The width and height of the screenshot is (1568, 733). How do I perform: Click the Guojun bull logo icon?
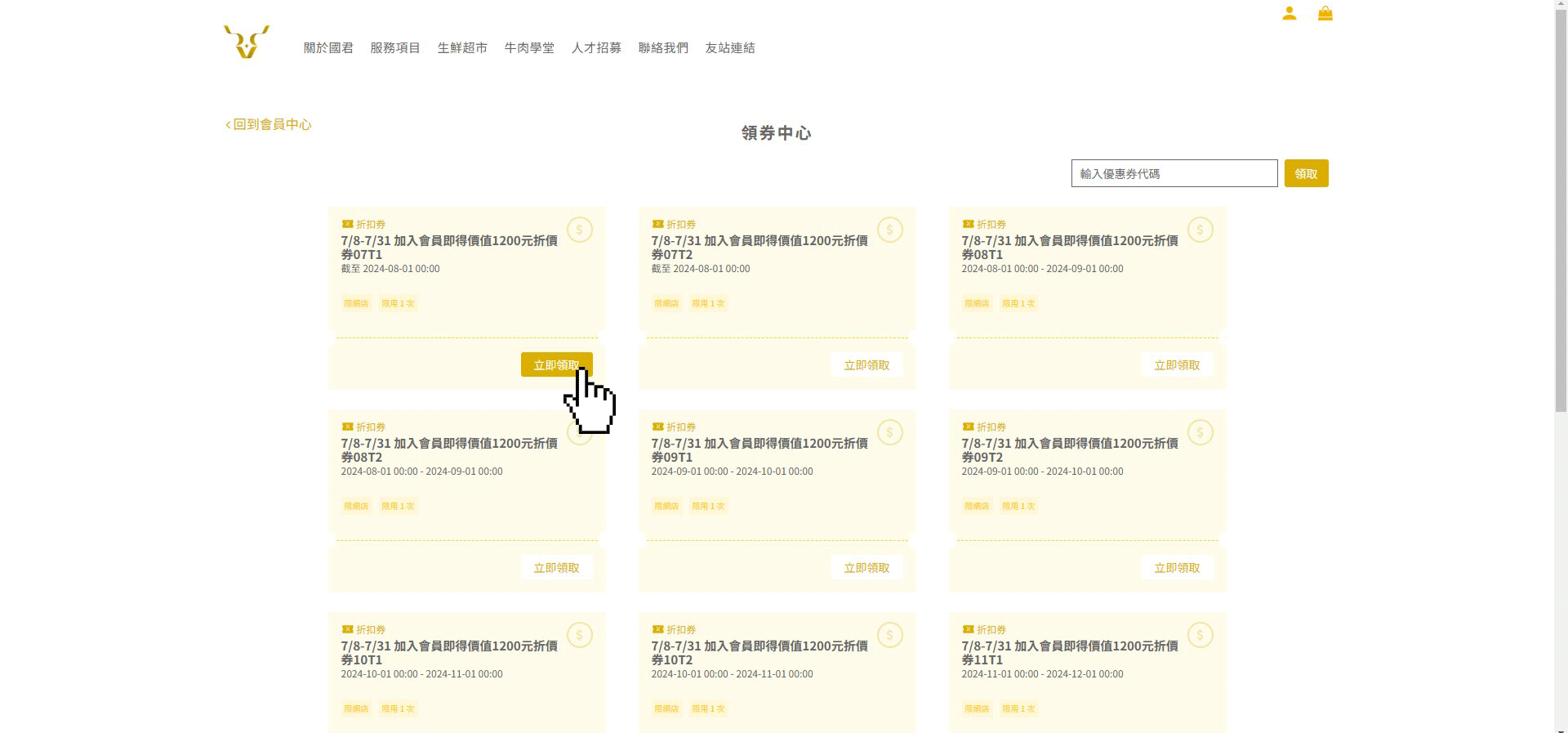[246, 42]
